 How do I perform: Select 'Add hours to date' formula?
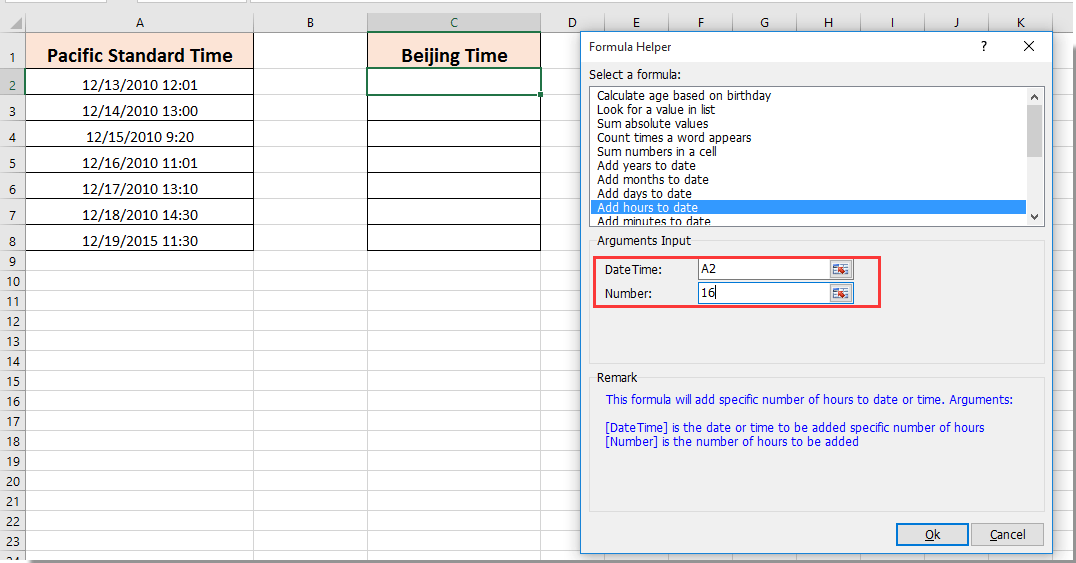click(647, 207)
